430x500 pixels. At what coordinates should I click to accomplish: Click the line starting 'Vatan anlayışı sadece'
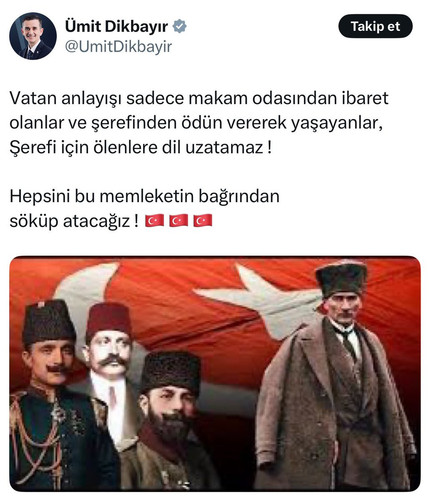199,98
